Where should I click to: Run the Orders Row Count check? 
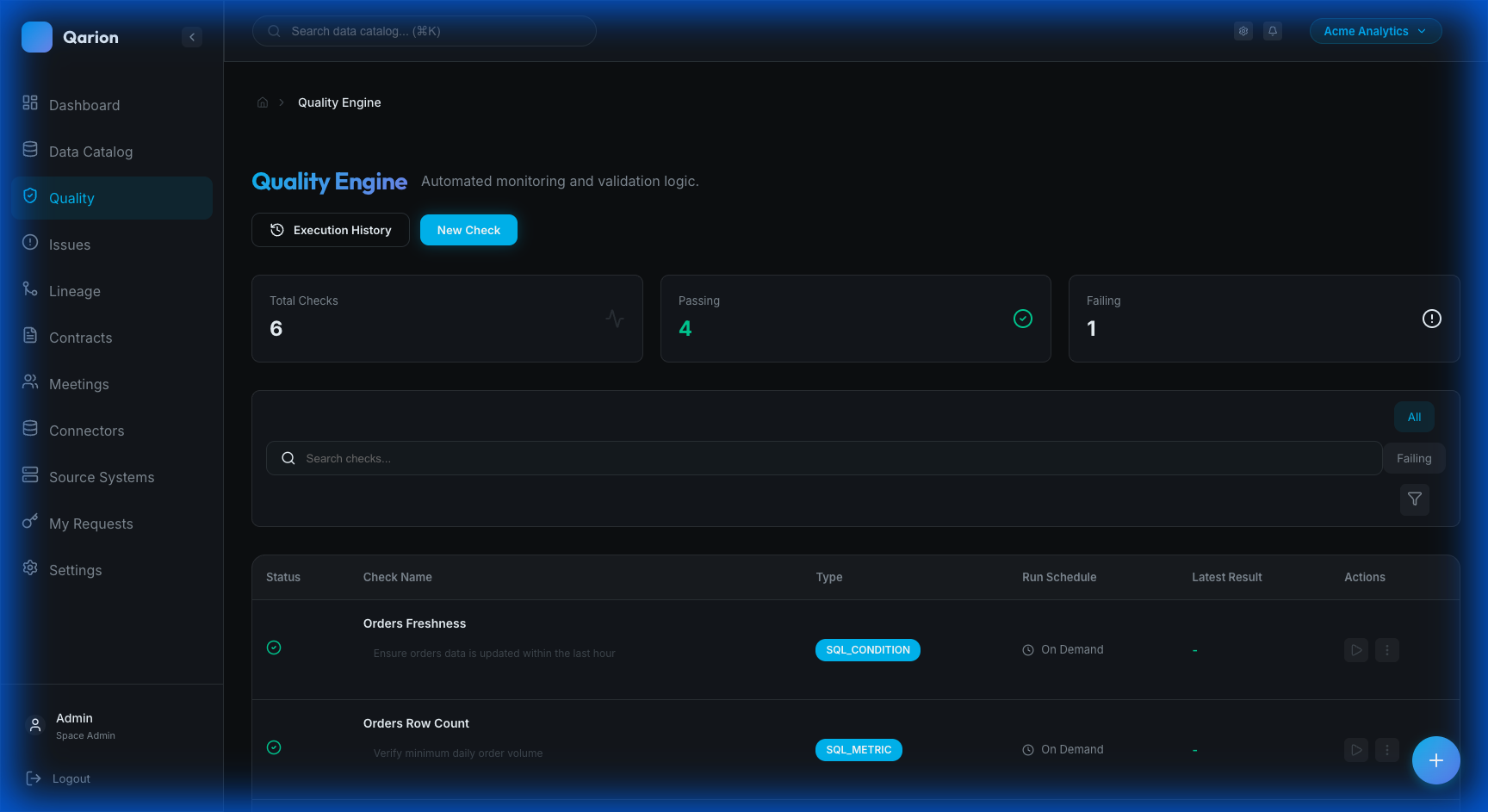1355,750
